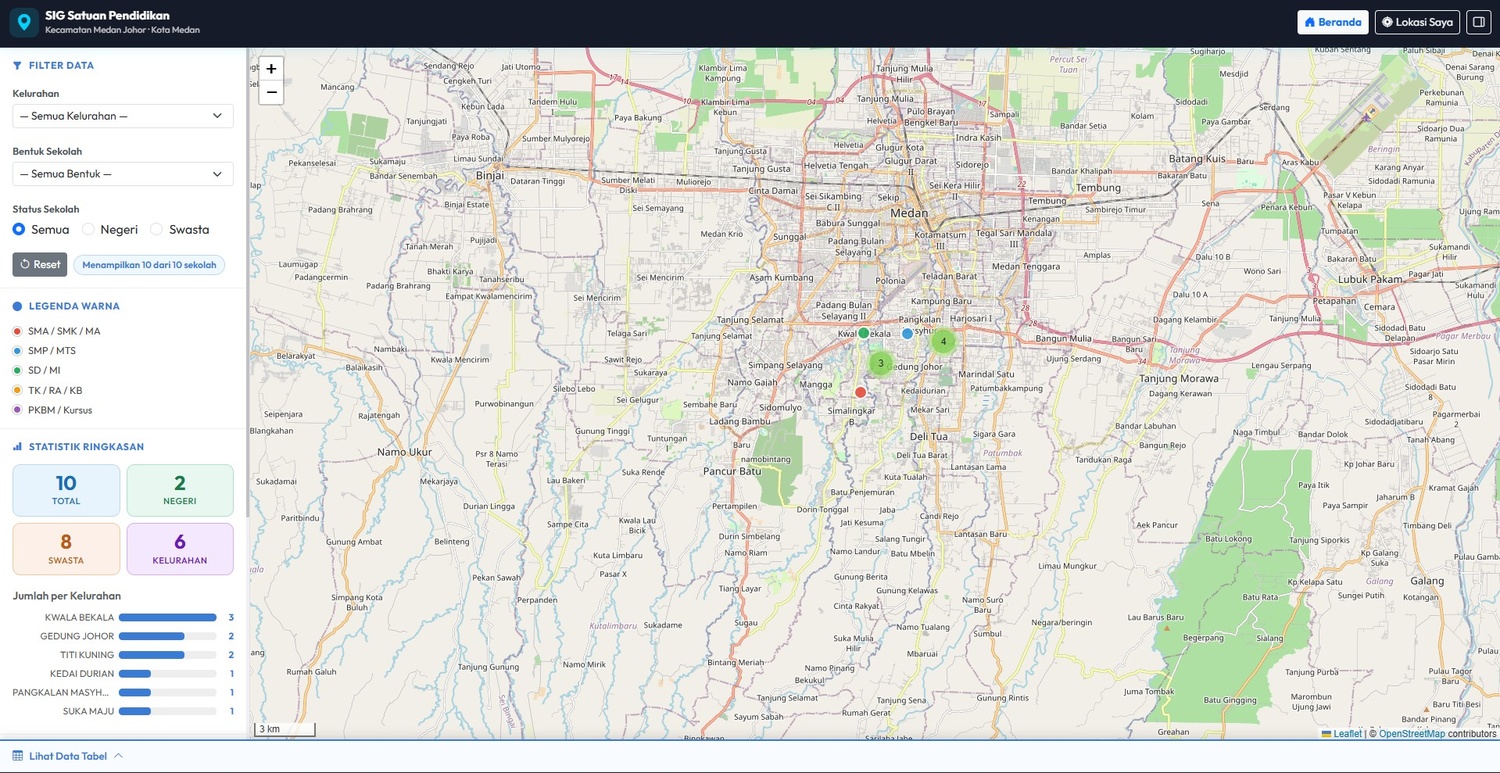1500x773 pixels.
Task: Toggle the sidebar panel icon button
Action: 1478,22
